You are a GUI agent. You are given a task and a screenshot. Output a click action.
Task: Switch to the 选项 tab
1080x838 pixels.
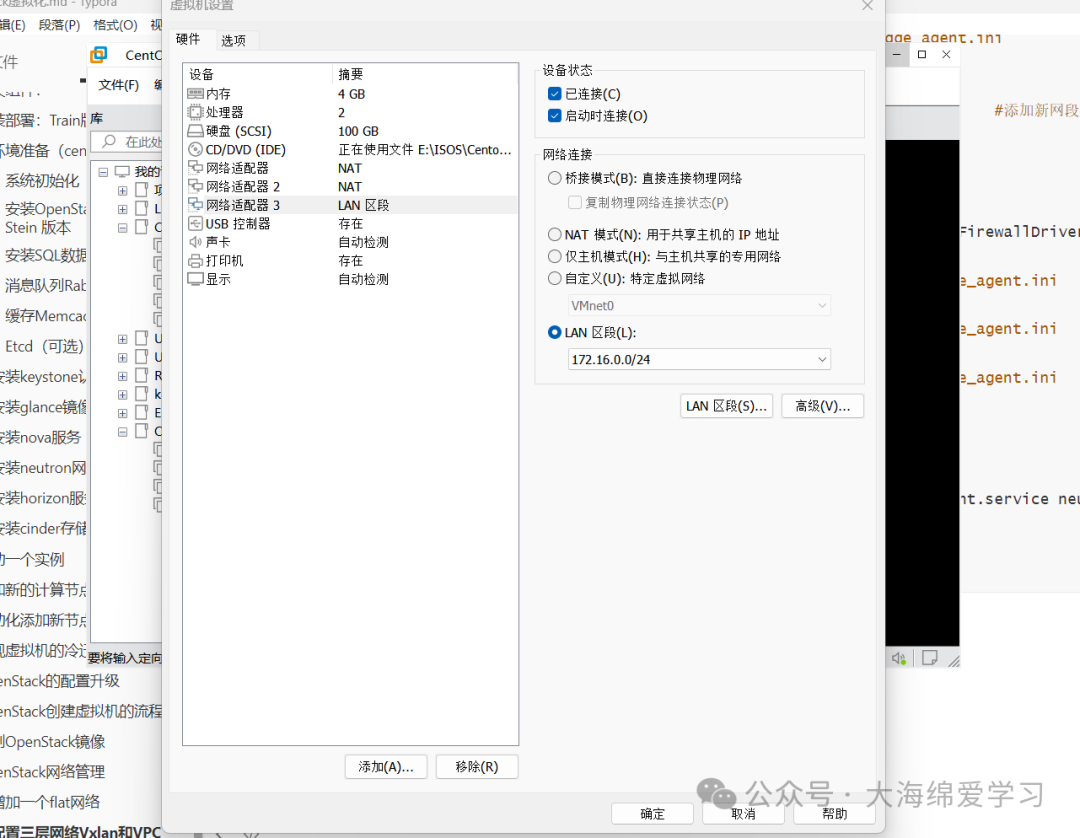pos(236,40)
